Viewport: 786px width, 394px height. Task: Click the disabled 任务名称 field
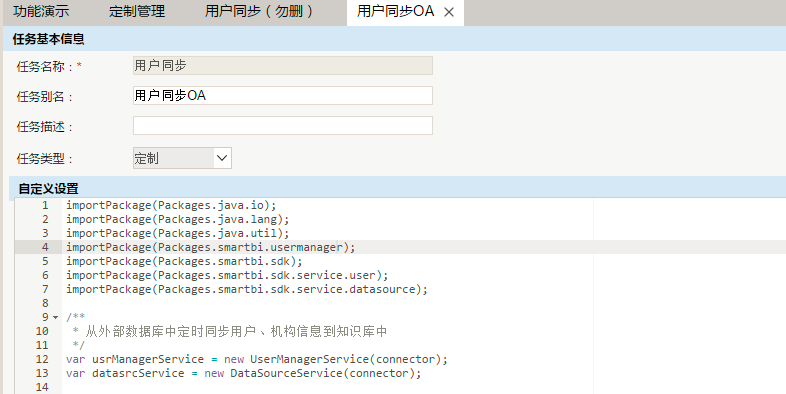pos(283,65)
